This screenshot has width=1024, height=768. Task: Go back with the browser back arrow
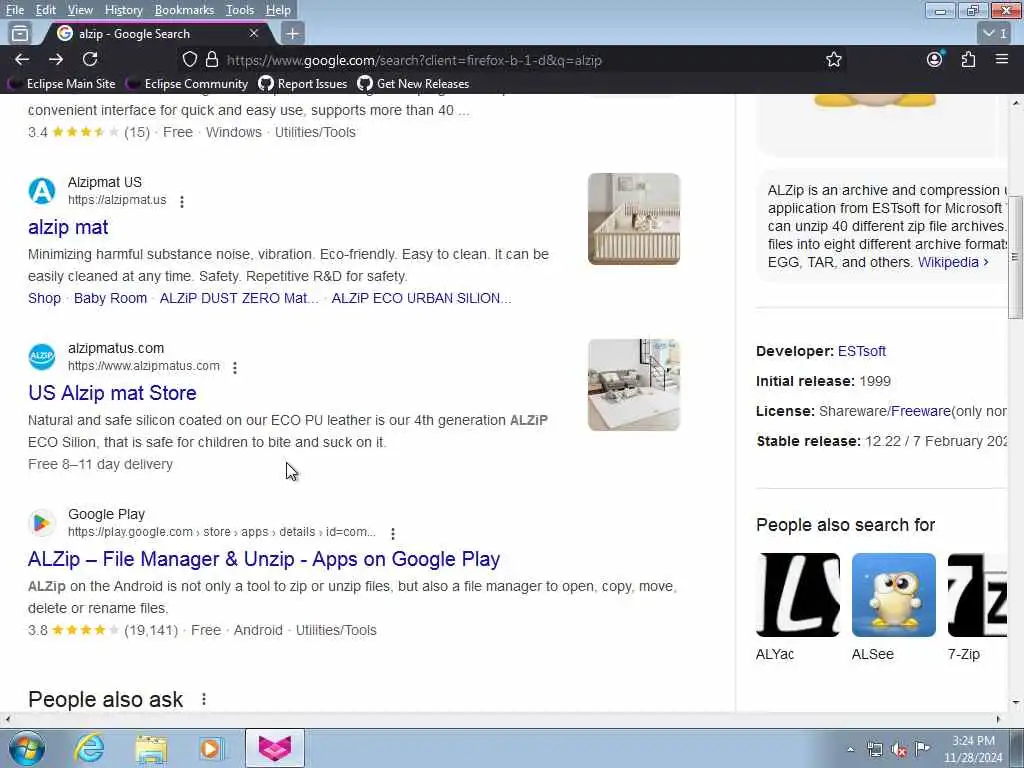tap(22, 59)
